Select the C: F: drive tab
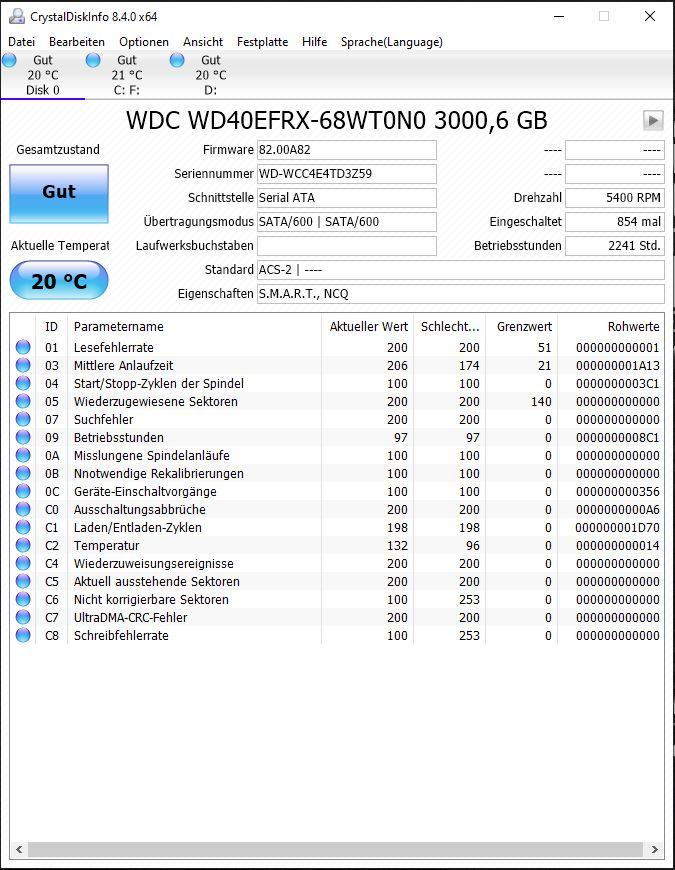 coord(126,75)
